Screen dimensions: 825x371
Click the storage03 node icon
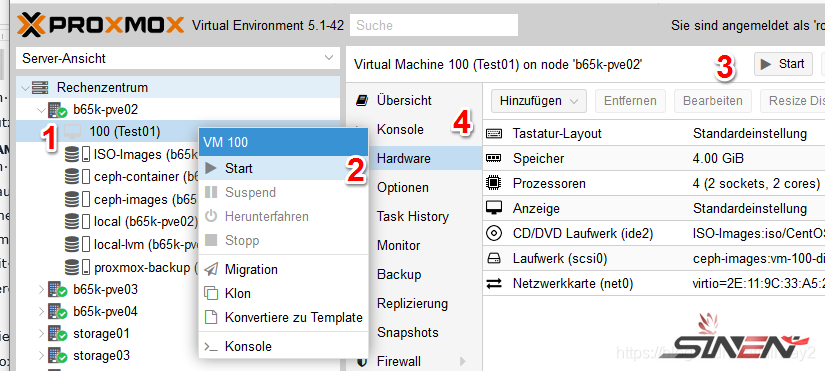pos(57,356)
